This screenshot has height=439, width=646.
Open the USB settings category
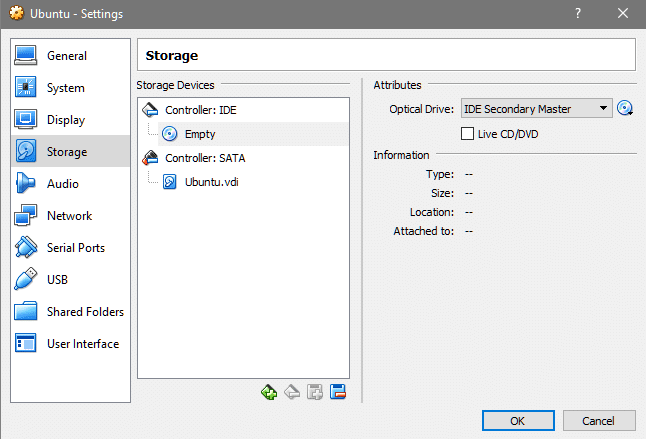57,280
